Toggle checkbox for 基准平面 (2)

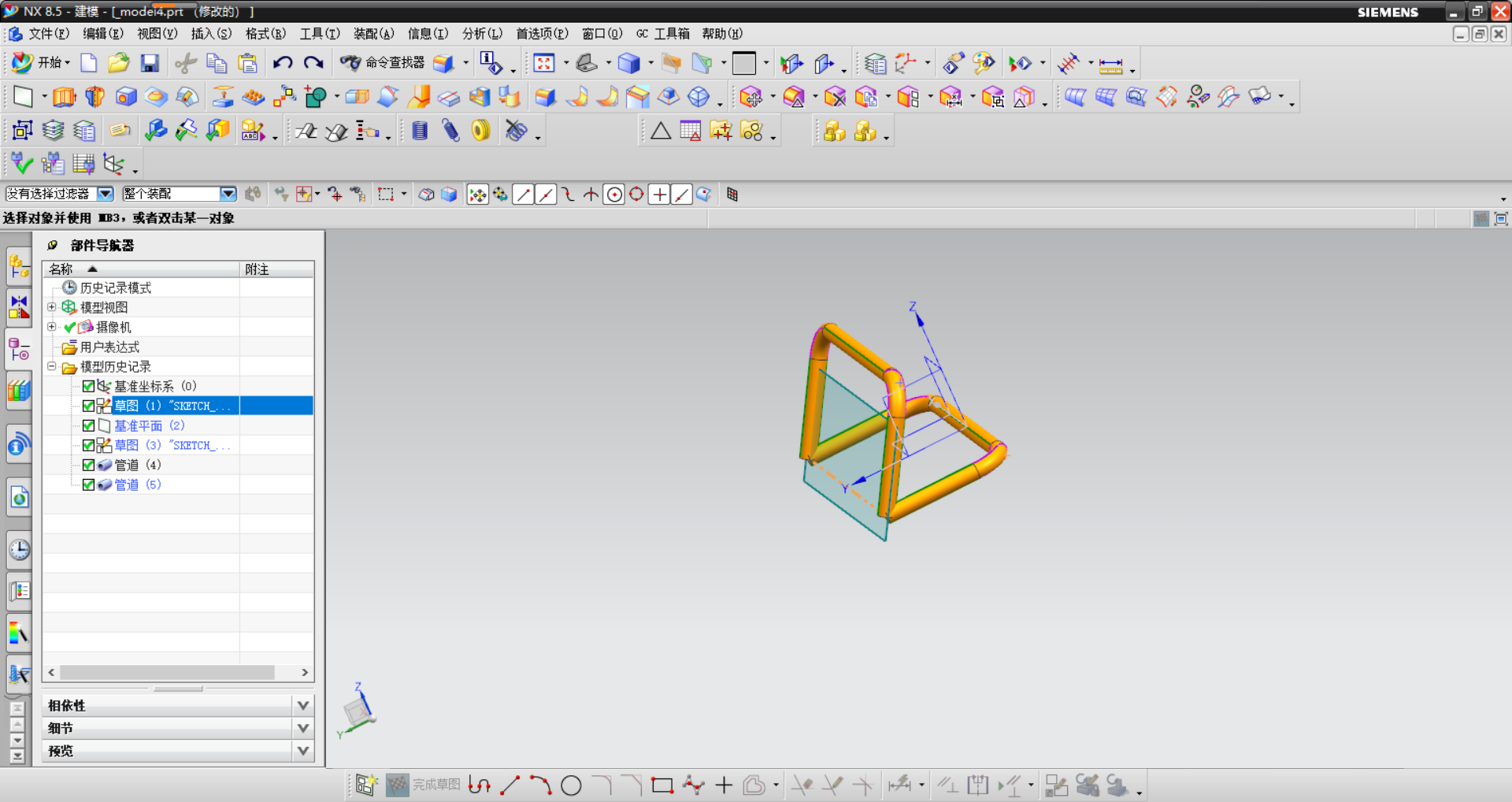pos(88,425)
